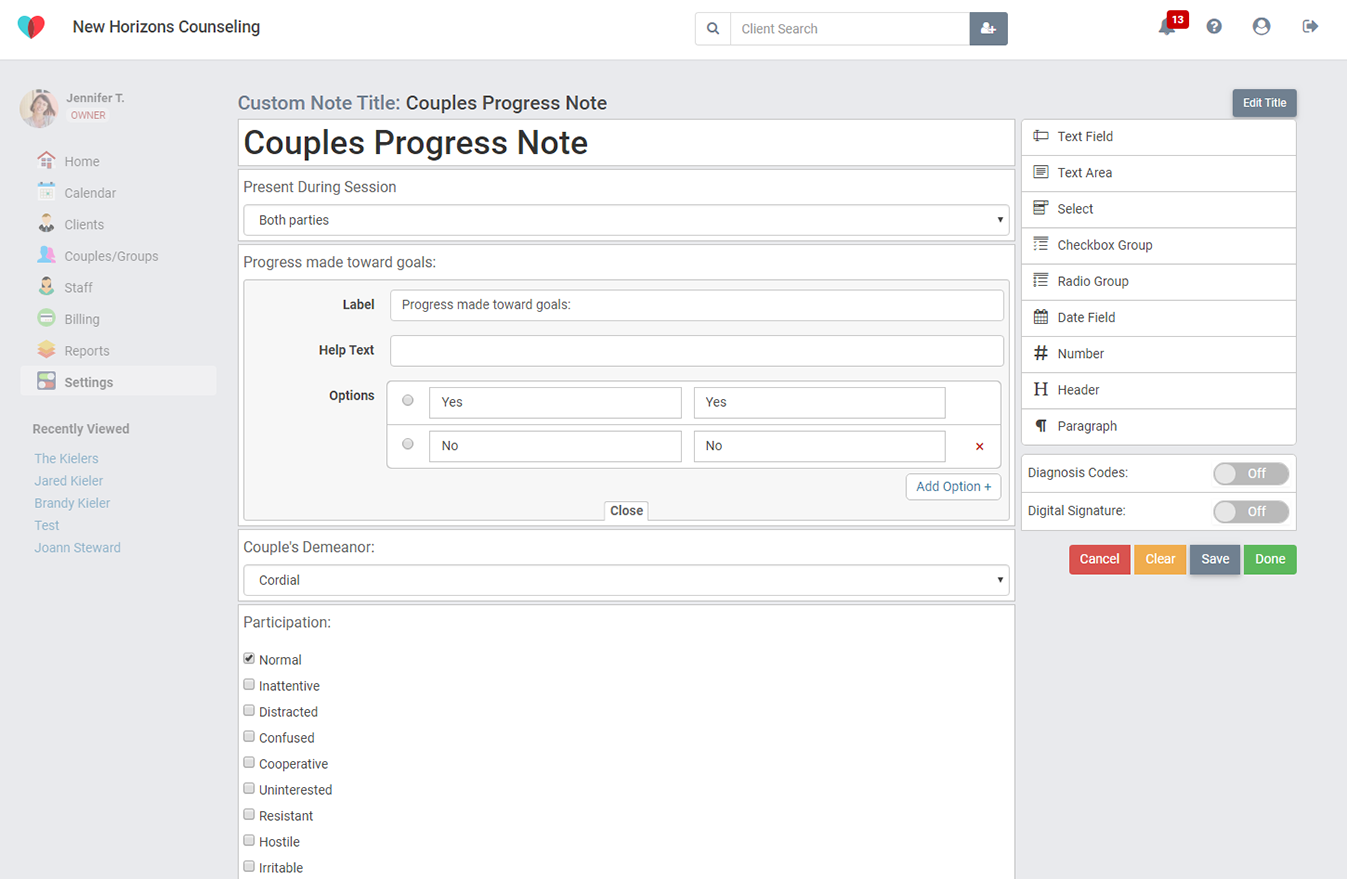1347x879 pixels.
Task: Click the Add Option + button
Action: [x=953, y=486]
